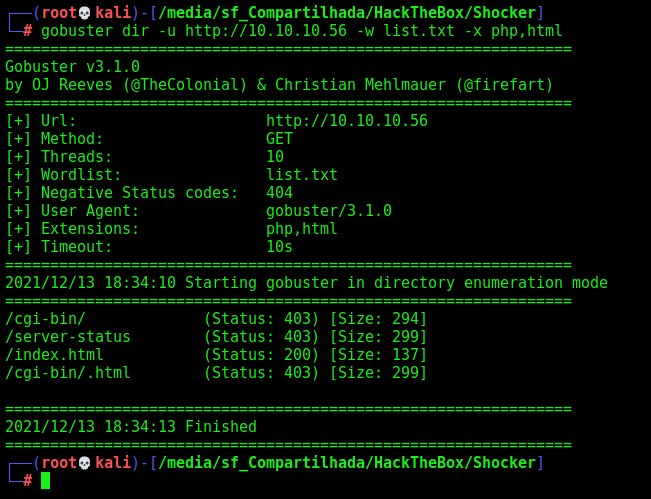Click the @firefart author handle
This screenshot has height=499, width=651.
coord(504,85)
